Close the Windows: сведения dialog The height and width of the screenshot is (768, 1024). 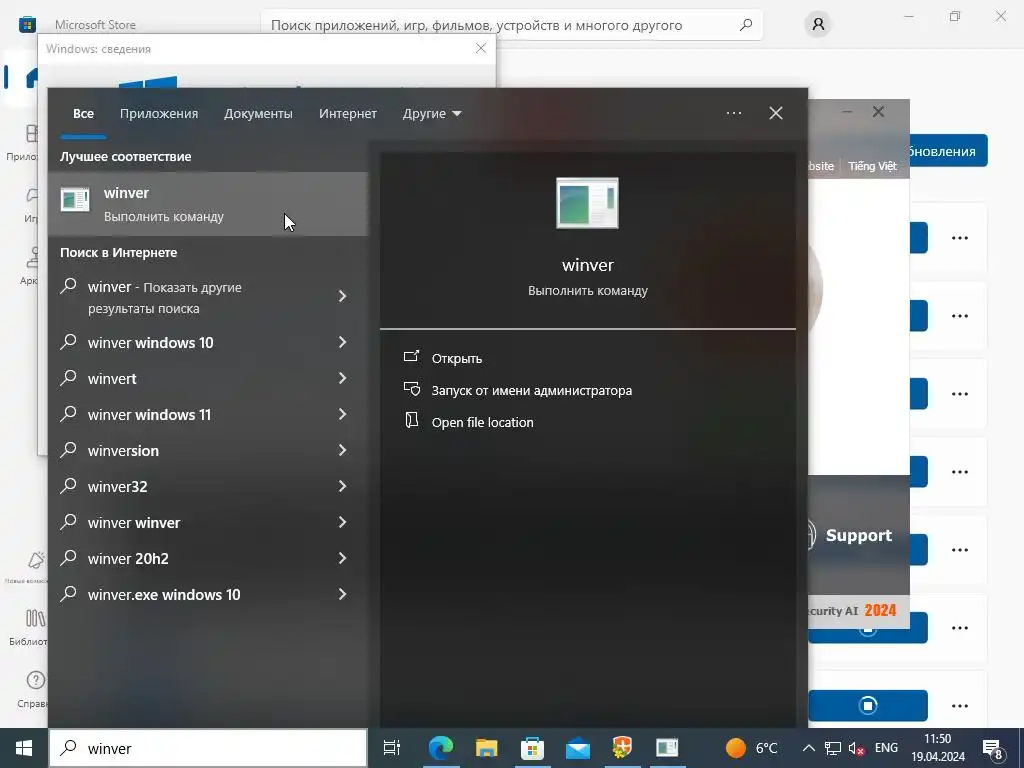[481, 48]
